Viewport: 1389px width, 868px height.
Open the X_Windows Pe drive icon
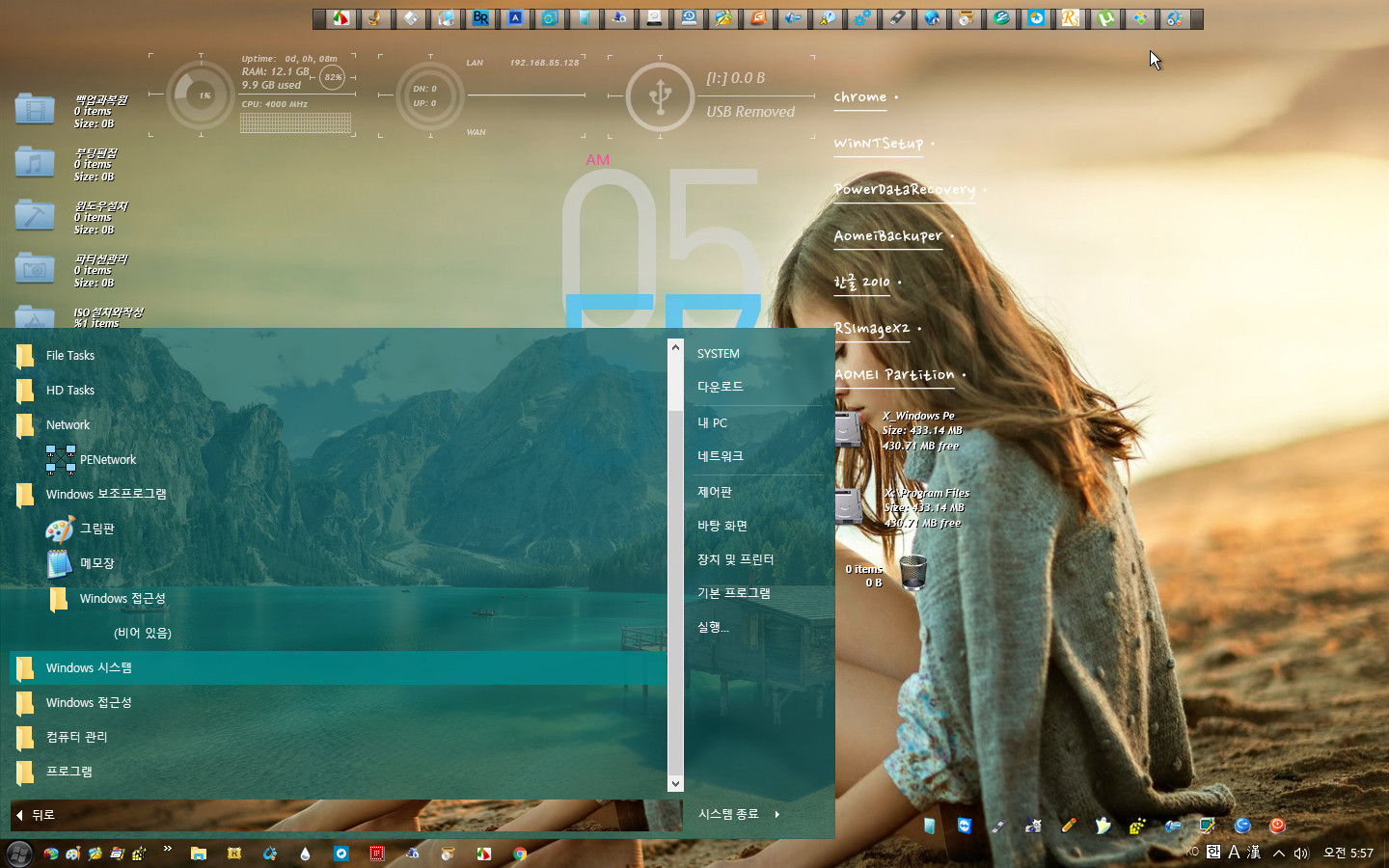point(849,428)
